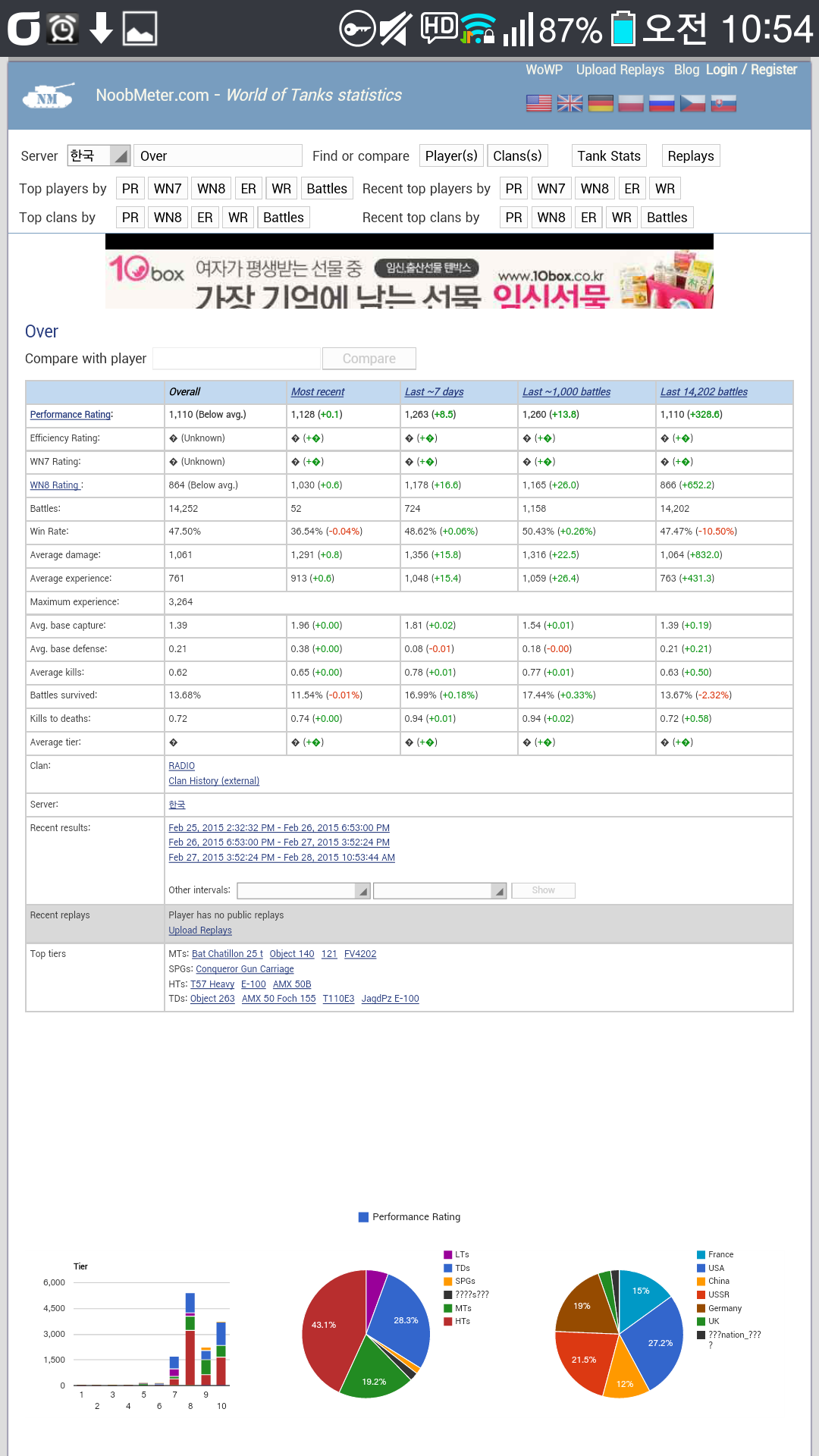This screenshot has width=819, height=1456.
Task: Open the alarm clock status bar icon
Action: click(x=63, y=29)
